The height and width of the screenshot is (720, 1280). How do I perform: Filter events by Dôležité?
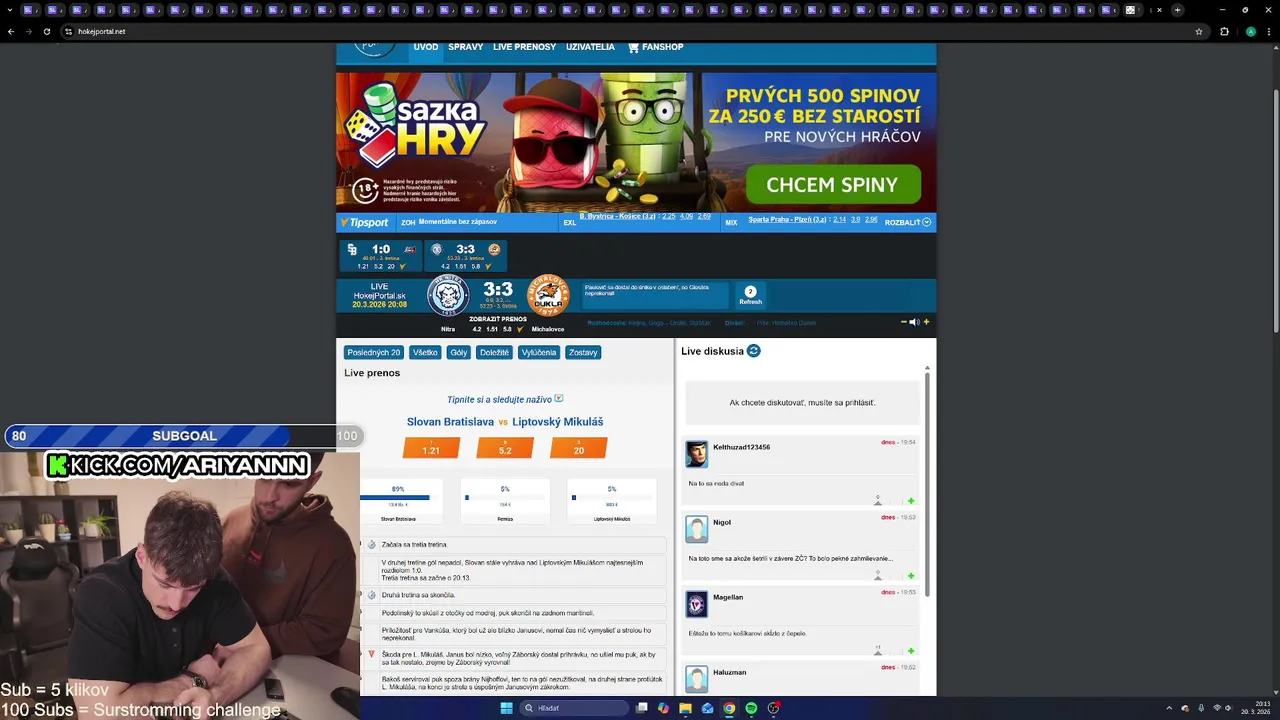click(x=494, y=352)
